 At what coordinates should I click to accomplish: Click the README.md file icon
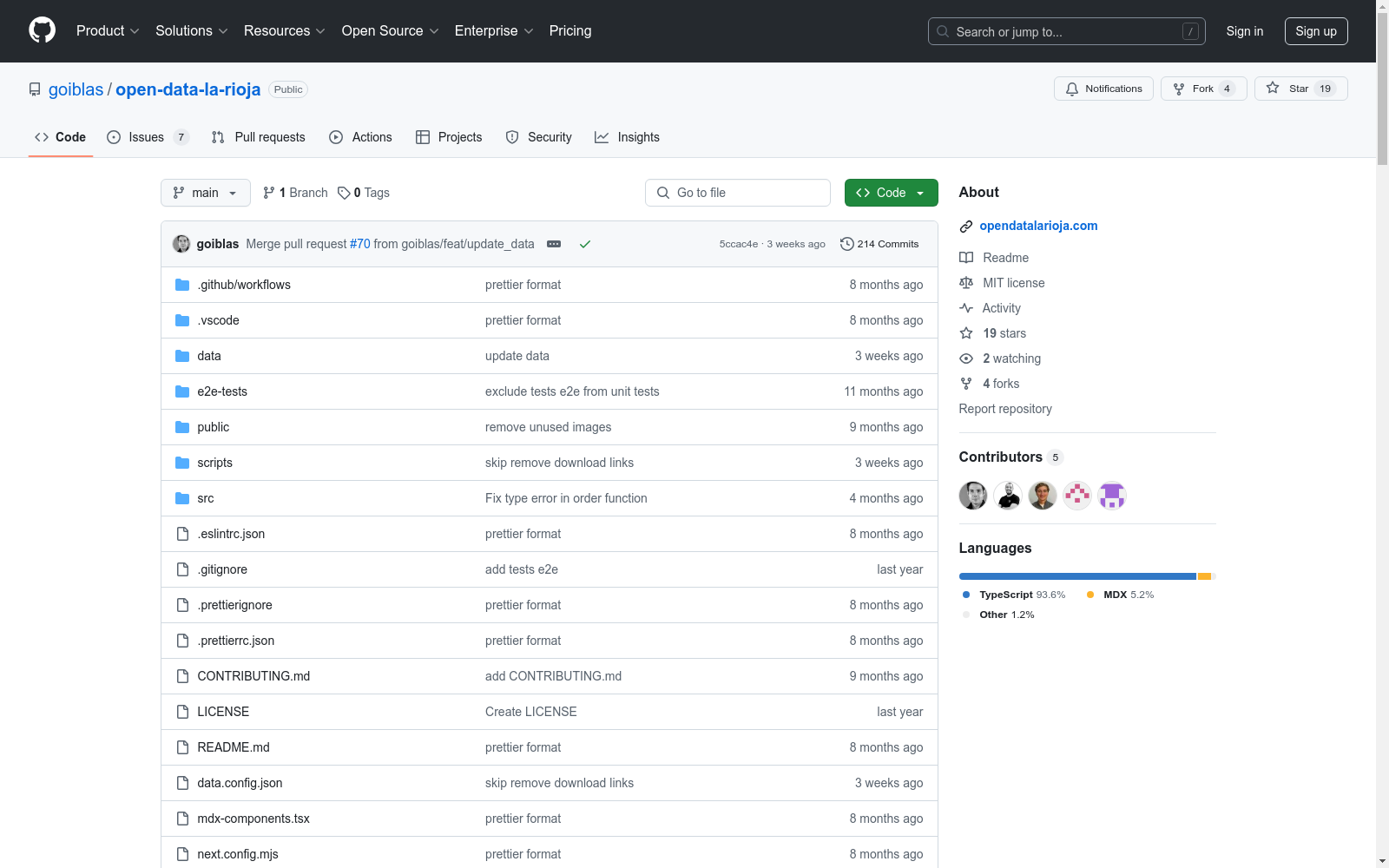182,747
